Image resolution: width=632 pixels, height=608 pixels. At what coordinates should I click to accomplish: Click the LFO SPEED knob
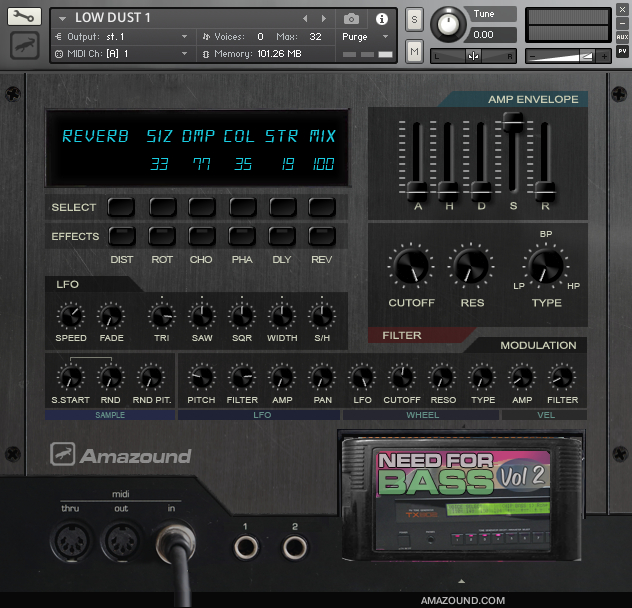(71, 316)
